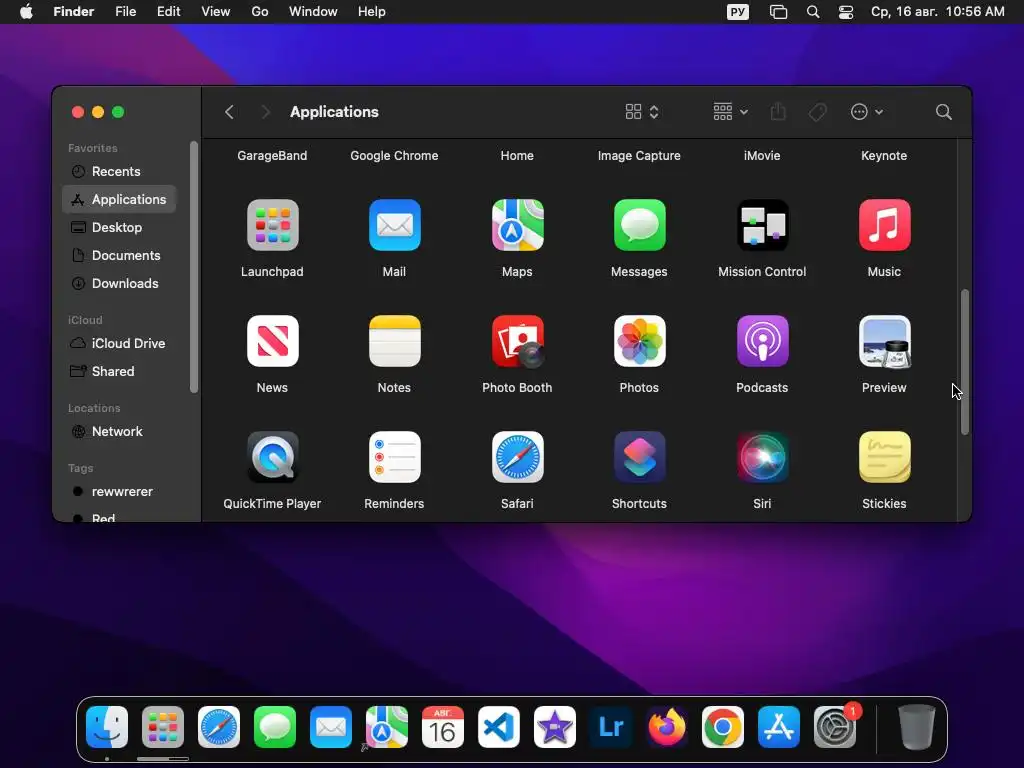Select Applications in the sidebar

pyautogui.click(x=120, y=199)
